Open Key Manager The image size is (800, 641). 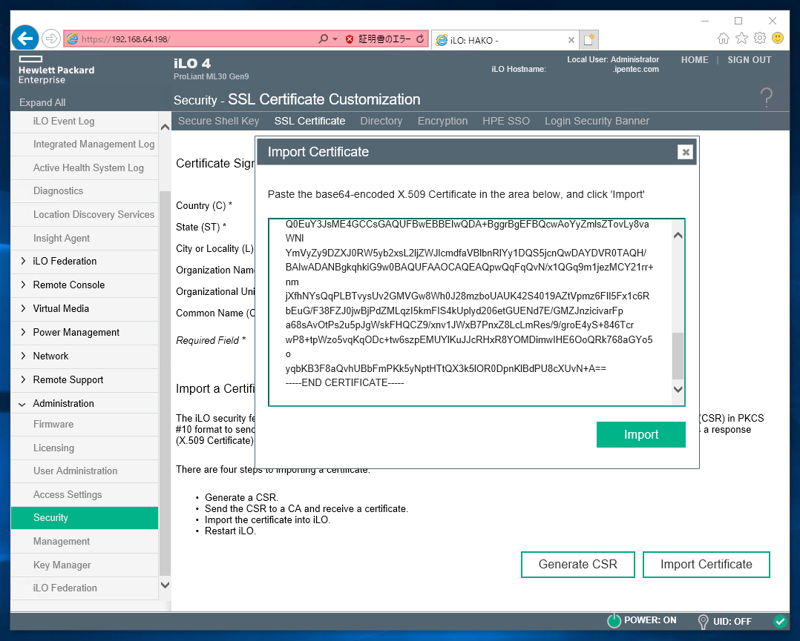[85, 565]
